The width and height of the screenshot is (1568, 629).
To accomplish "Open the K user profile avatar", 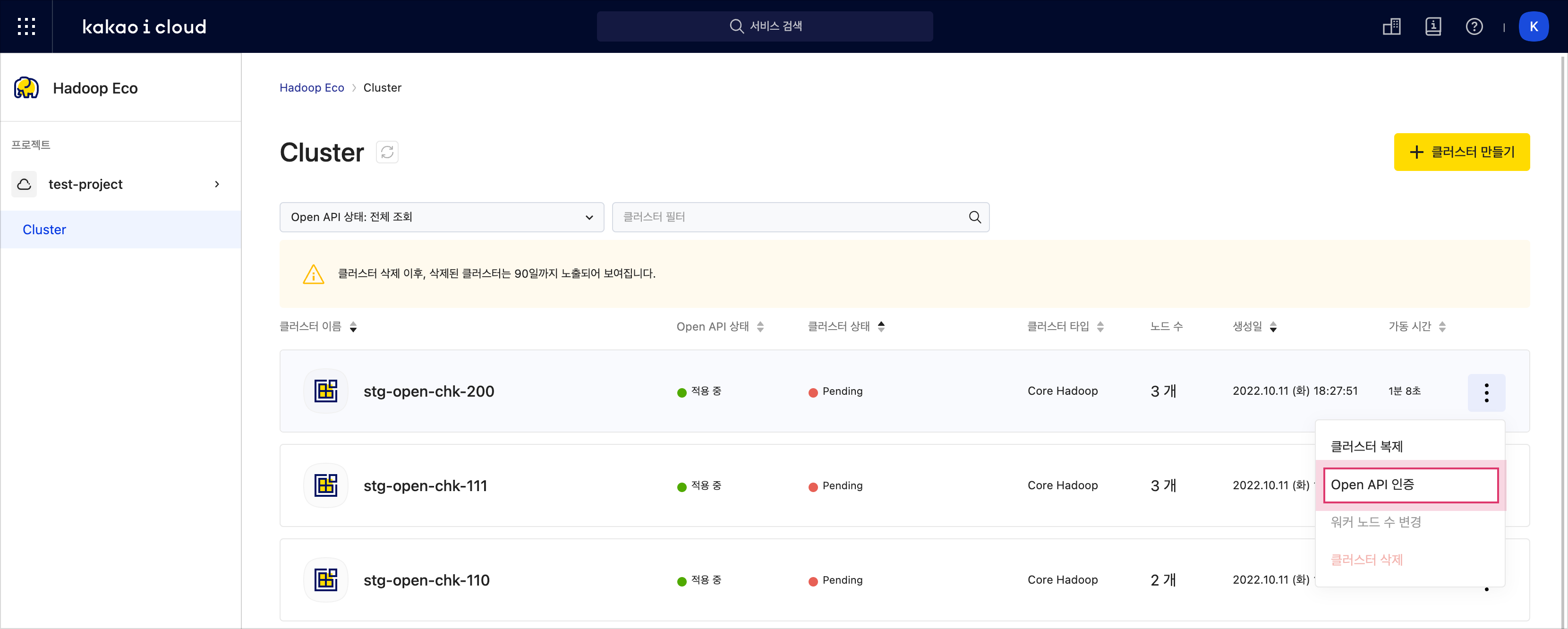I will 1534,26.
